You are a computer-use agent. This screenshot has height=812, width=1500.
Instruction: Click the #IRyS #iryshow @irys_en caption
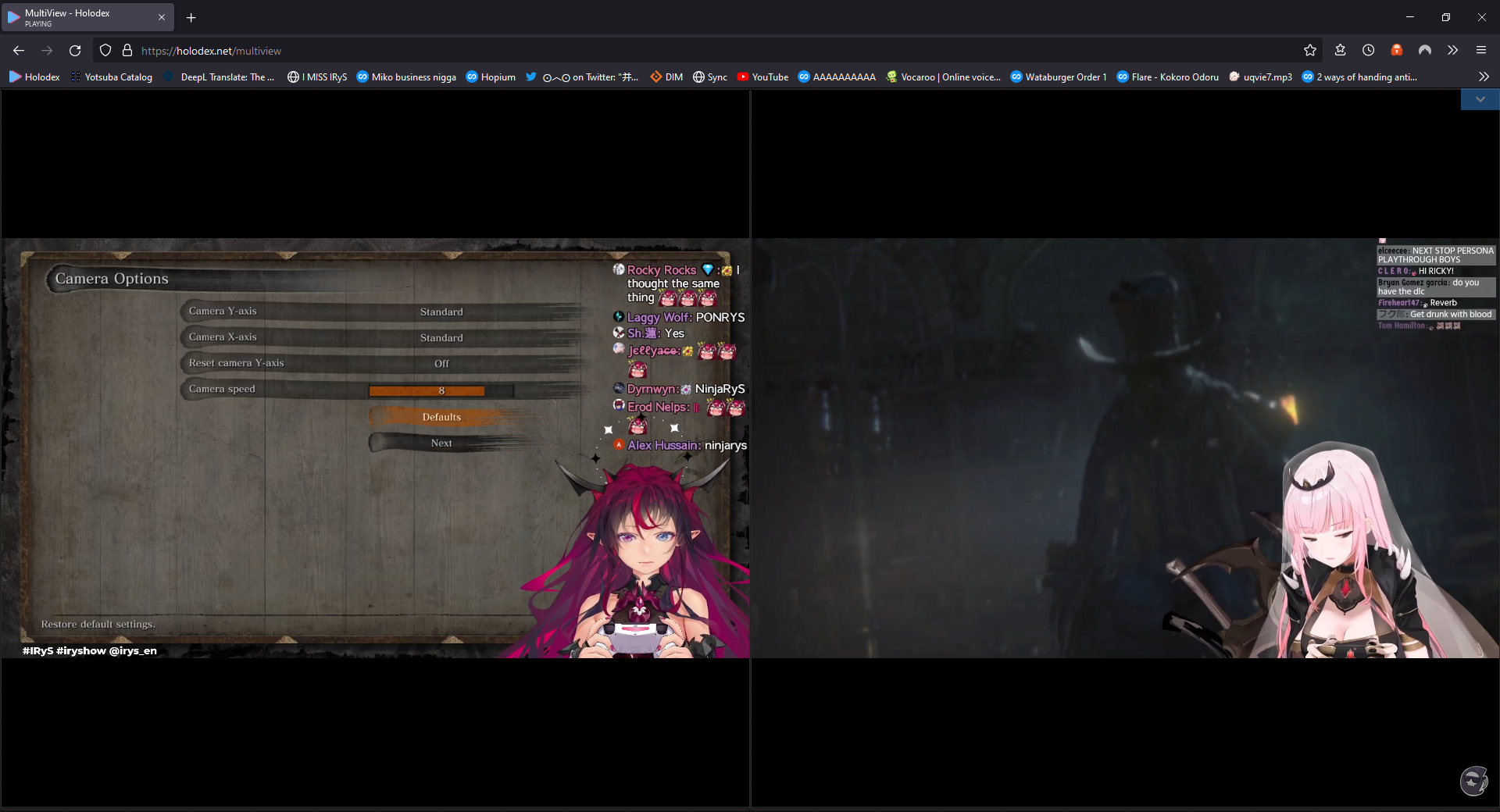[90, 650]
